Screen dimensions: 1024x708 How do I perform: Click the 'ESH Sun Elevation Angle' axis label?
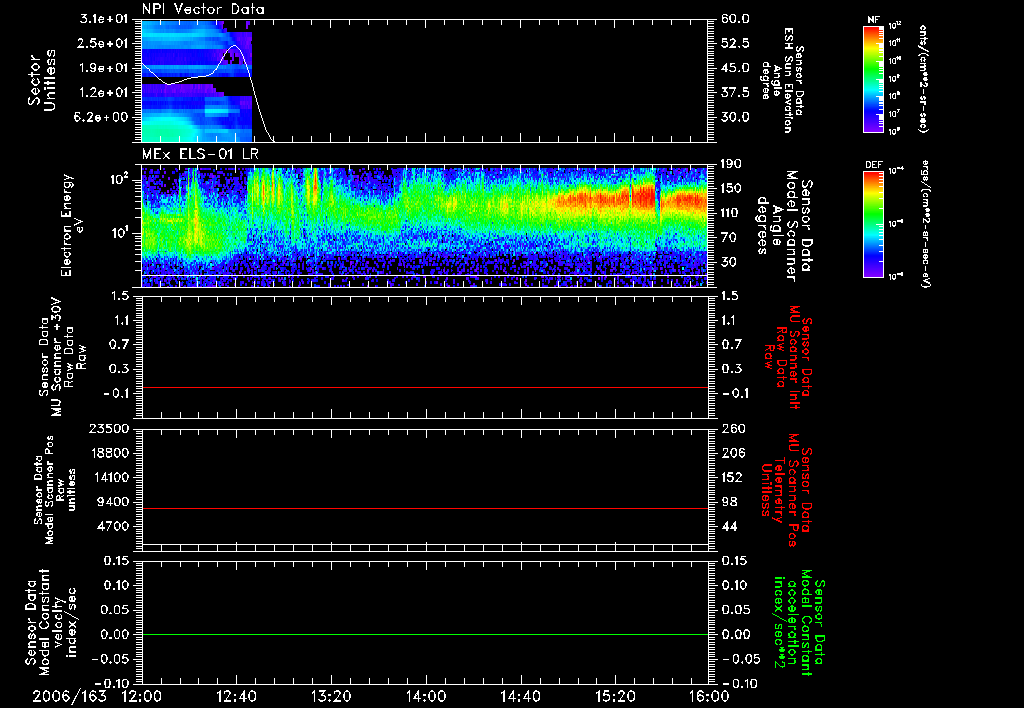(x=782, y=80)
